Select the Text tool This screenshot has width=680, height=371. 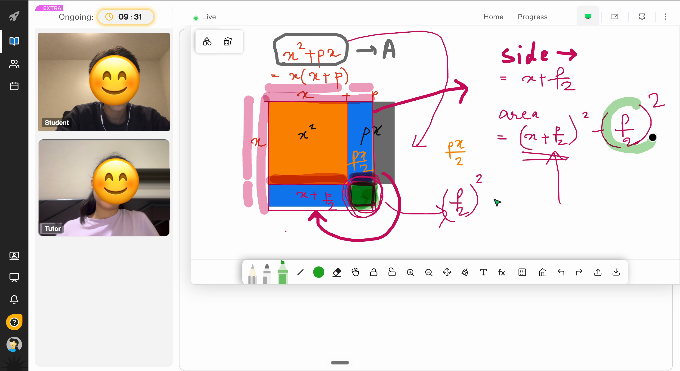(483, 272)
